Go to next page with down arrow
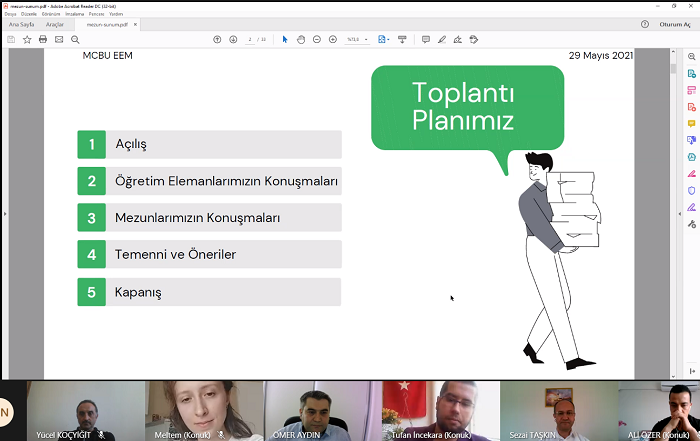Screen dimensions: 700x441 click(233, 39)
